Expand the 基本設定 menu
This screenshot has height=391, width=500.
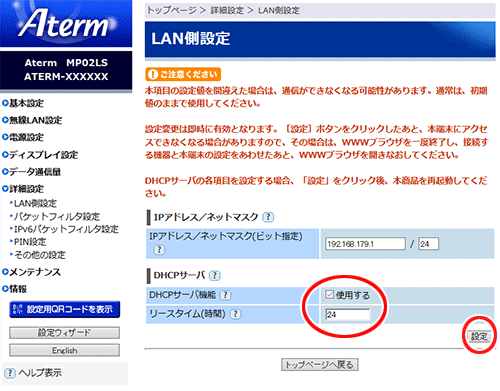coord(23,103)
